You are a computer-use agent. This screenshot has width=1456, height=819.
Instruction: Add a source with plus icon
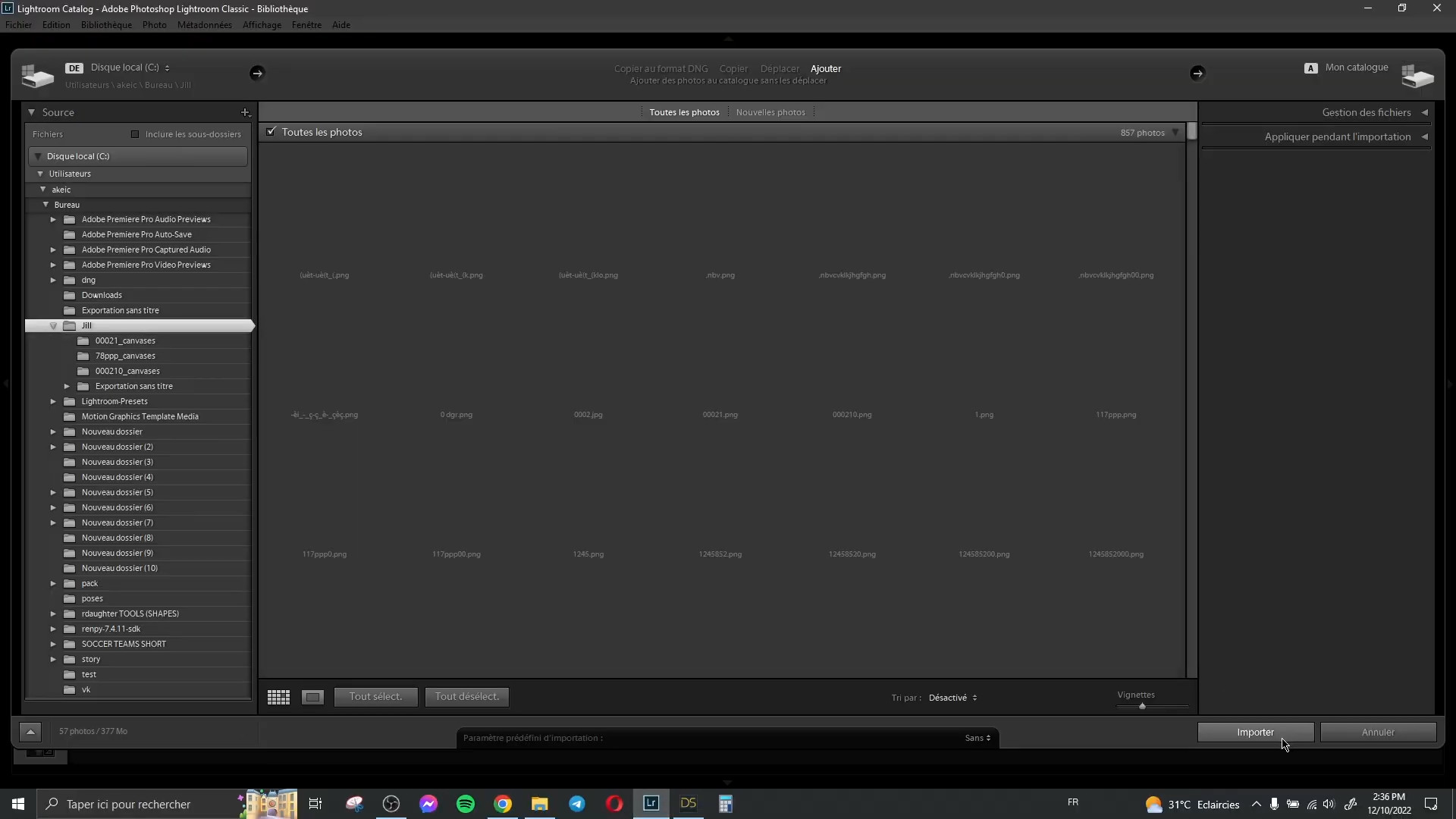tap(245, 112)
